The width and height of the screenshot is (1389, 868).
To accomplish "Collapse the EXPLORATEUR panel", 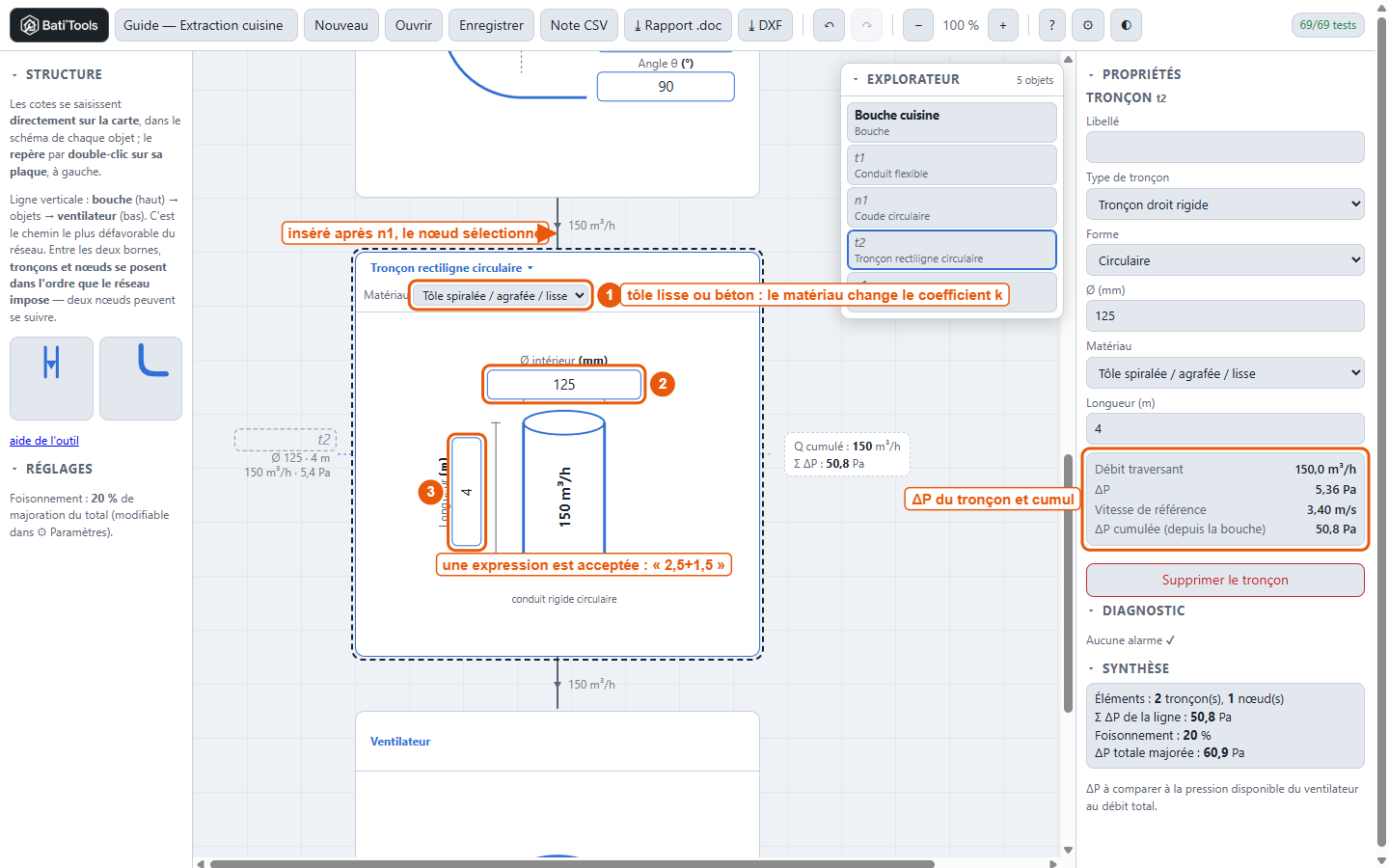I will 856,79.
